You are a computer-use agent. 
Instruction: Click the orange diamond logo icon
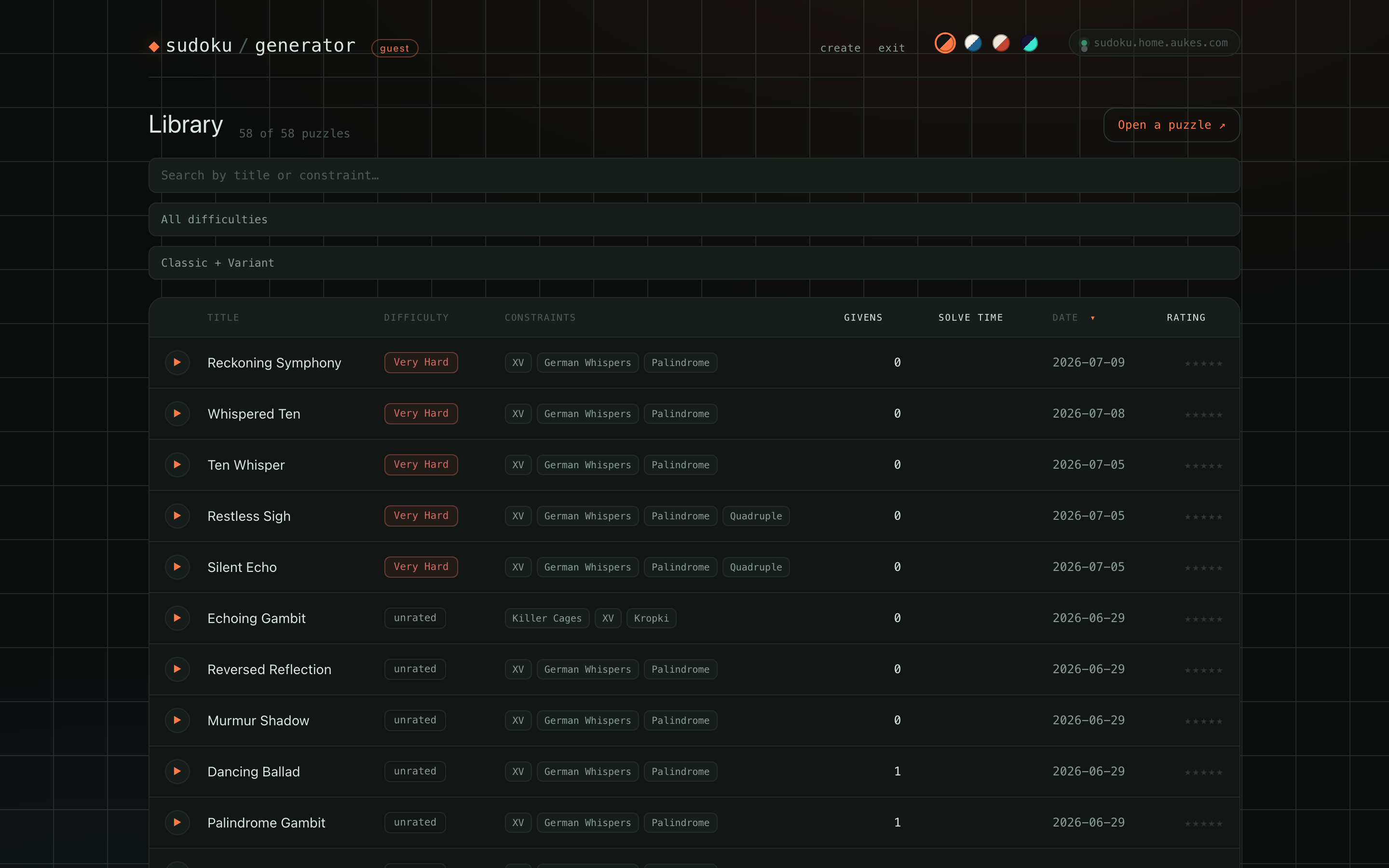click(x=154, y=46)
